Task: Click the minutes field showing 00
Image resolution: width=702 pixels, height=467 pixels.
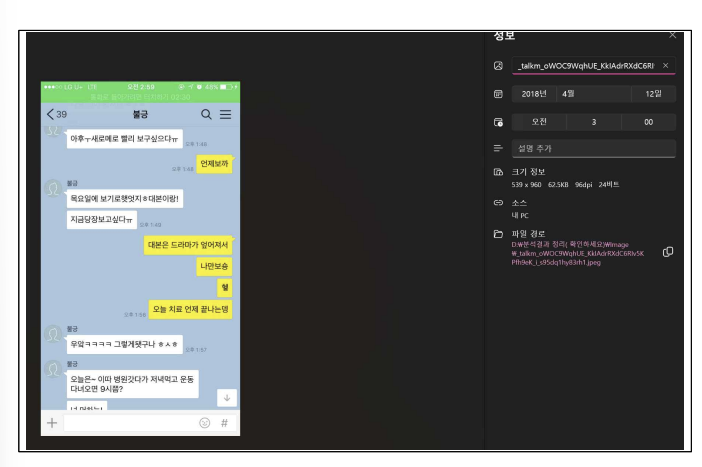Action: 648,122
